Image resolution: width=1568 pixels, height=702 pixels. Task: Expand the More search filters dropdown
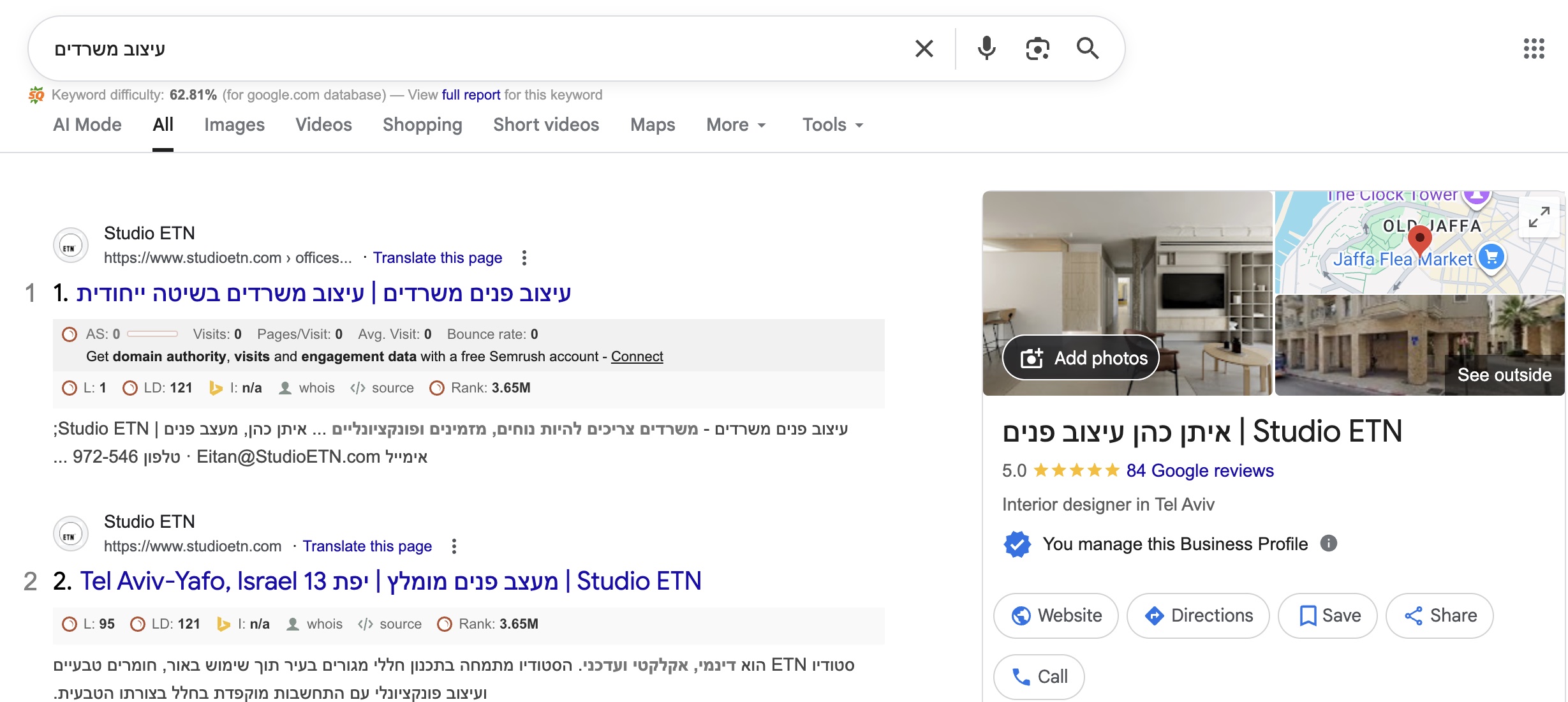736,125
